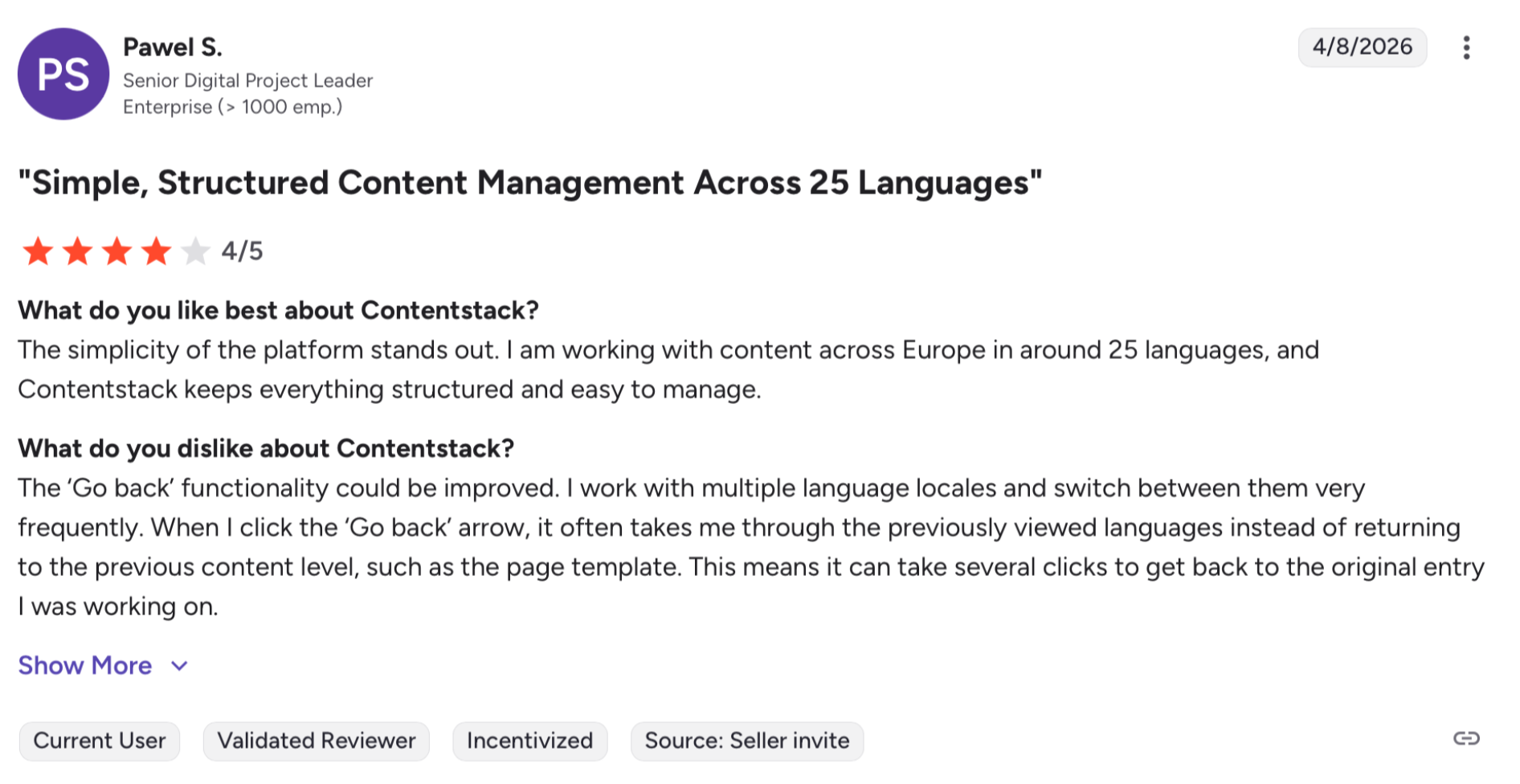This screenshot has width=1520, height=784.
Task: Click the 'What do you like best' heading
Action: pos(278,310)
